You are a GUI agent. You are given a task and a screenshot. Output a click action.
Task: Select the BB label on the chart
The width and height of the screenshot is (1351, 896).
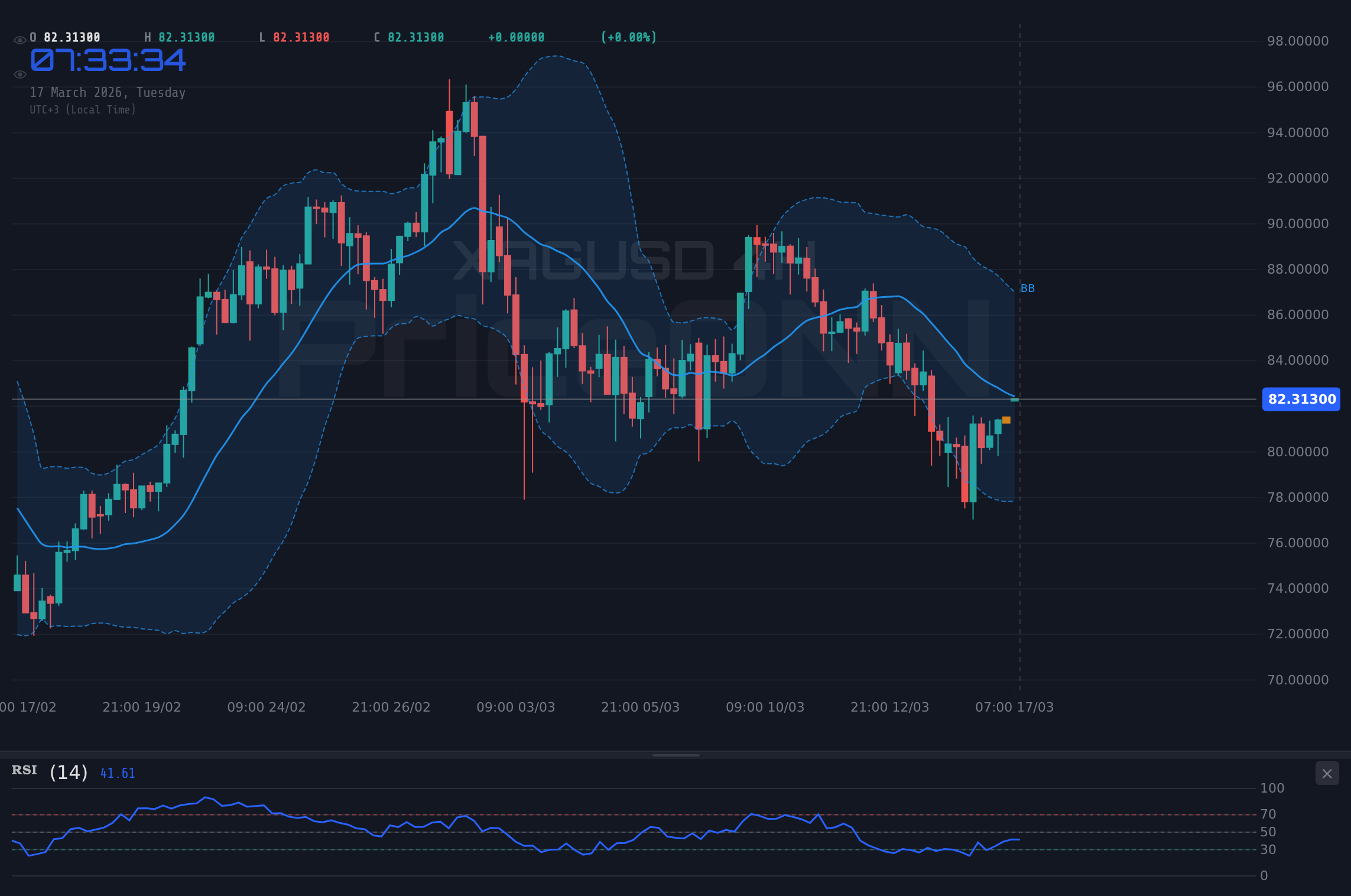[x=1028, y=288]
